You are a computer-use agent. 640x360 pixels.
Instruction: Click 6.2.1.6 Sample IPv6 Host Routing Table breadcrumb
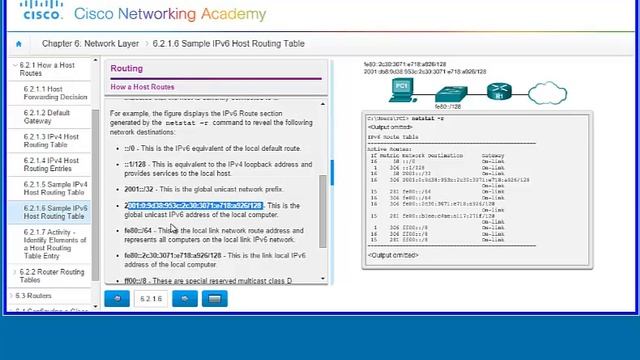tap(229, 44)
